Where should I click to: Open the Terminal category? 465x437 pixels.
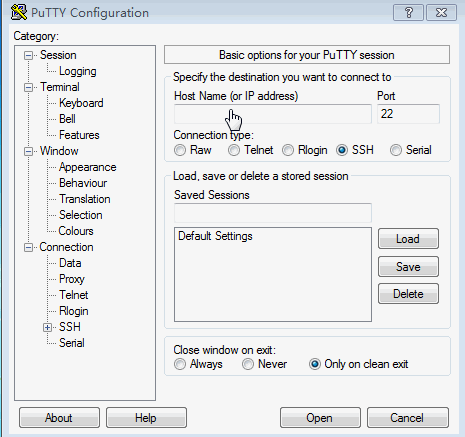click(x=60, y=87)
